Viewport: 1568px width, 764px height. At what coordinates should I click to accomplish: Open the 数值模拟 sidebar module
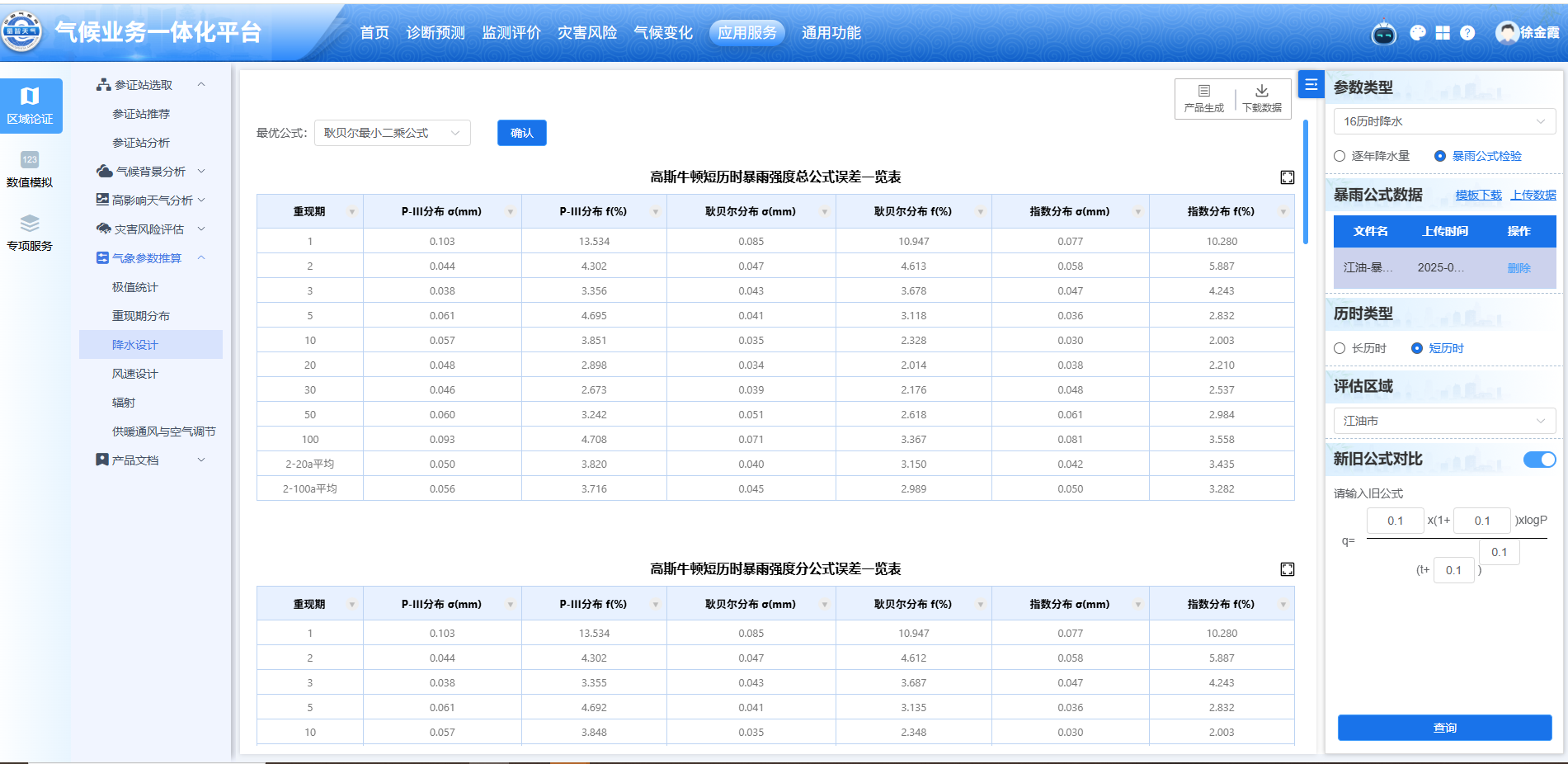pos(30,169)
